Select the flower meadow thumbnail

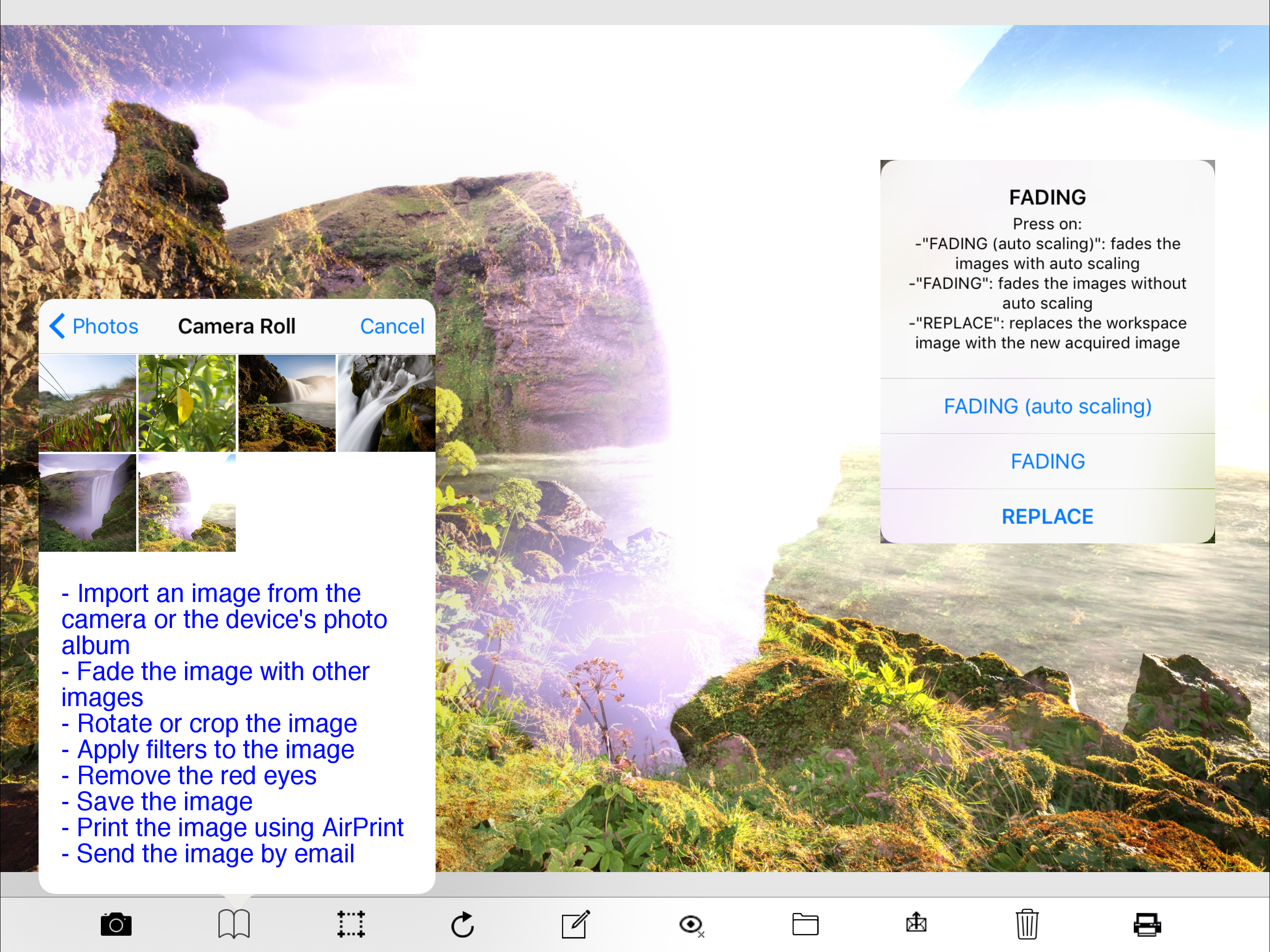click(x=87, y=403)
